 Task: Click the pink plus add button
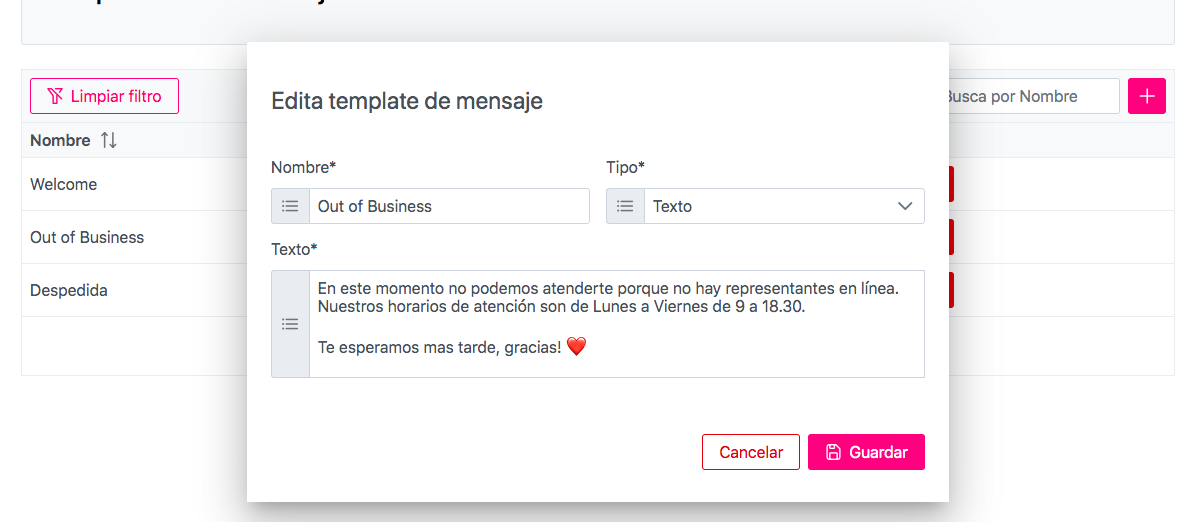(x=1146, y=96)
